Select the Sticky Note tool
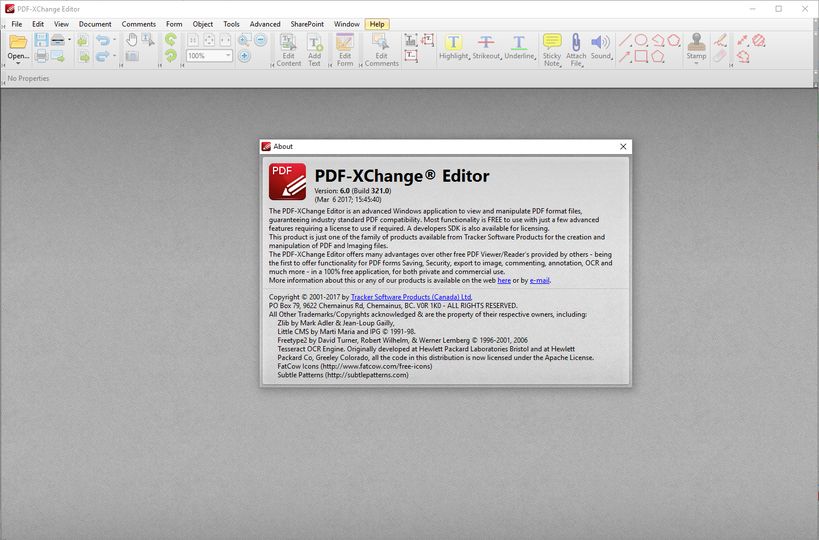Image resolution: width=819 pixels, height=540 pixels. point(552,51)
